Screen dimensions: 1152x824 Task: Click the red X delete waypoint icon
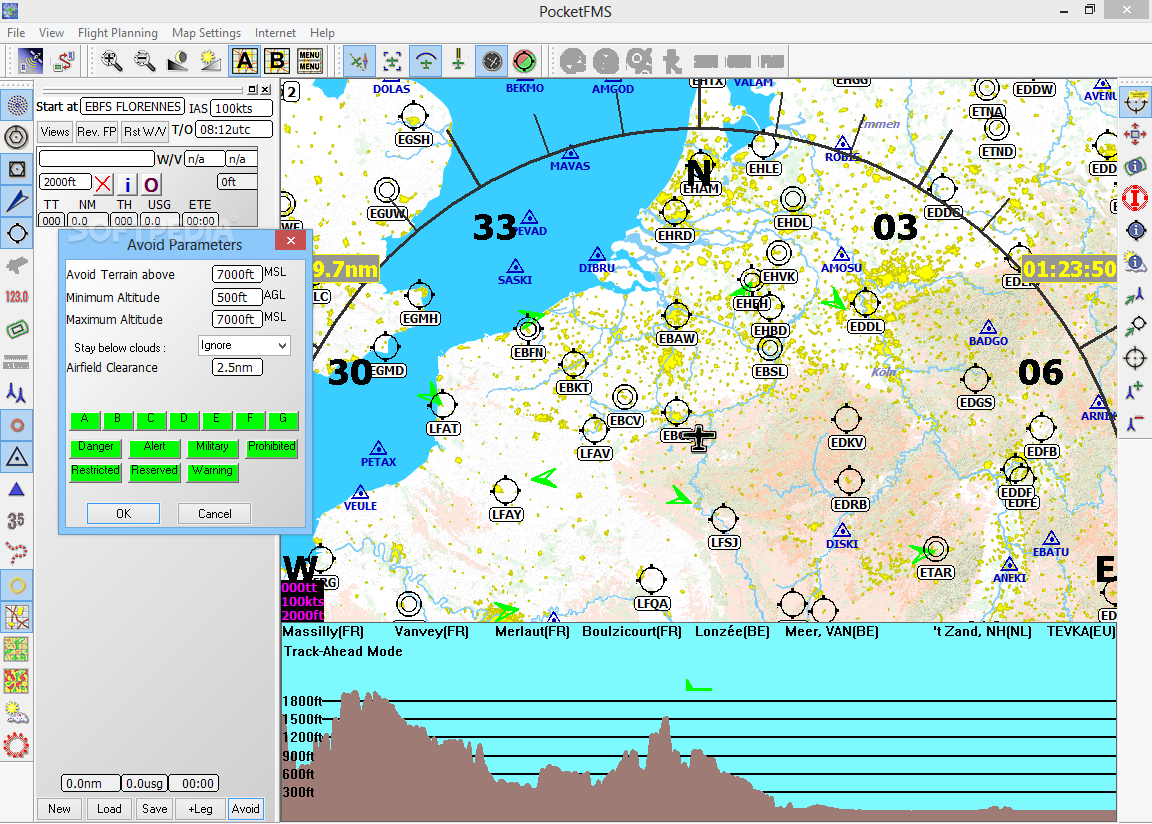point(103,184)
